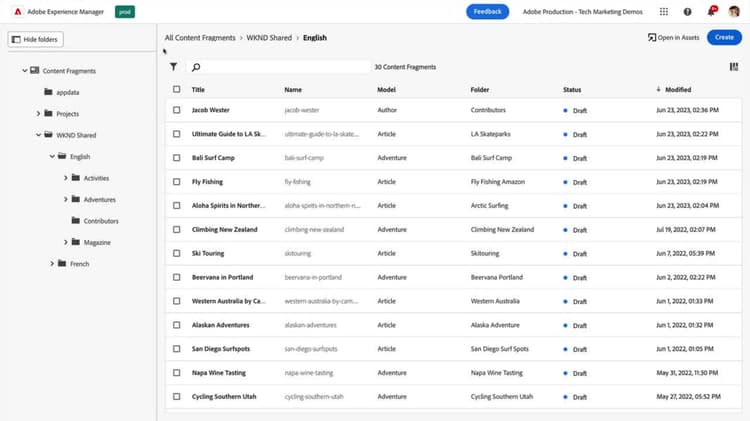Click the Adventures folder icon
The width and height of the screenshot is (750, 421).
tap(76, 199)
